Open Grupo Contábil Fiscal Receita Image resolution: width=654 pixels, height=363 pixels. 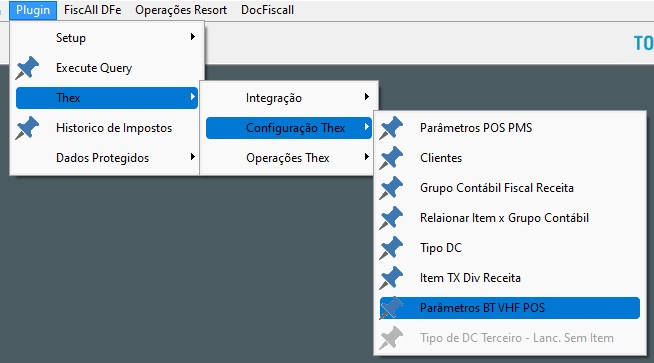pos(510,188)
